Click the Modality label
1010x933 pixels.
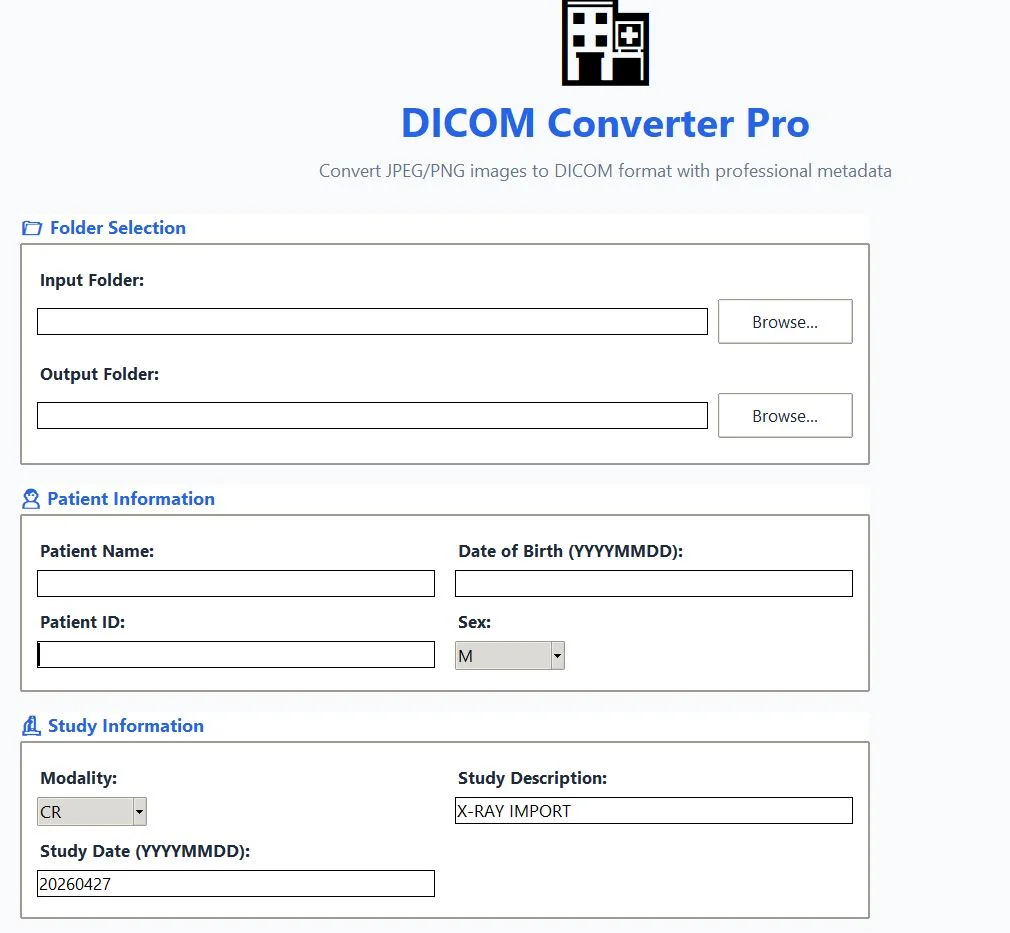79,778
